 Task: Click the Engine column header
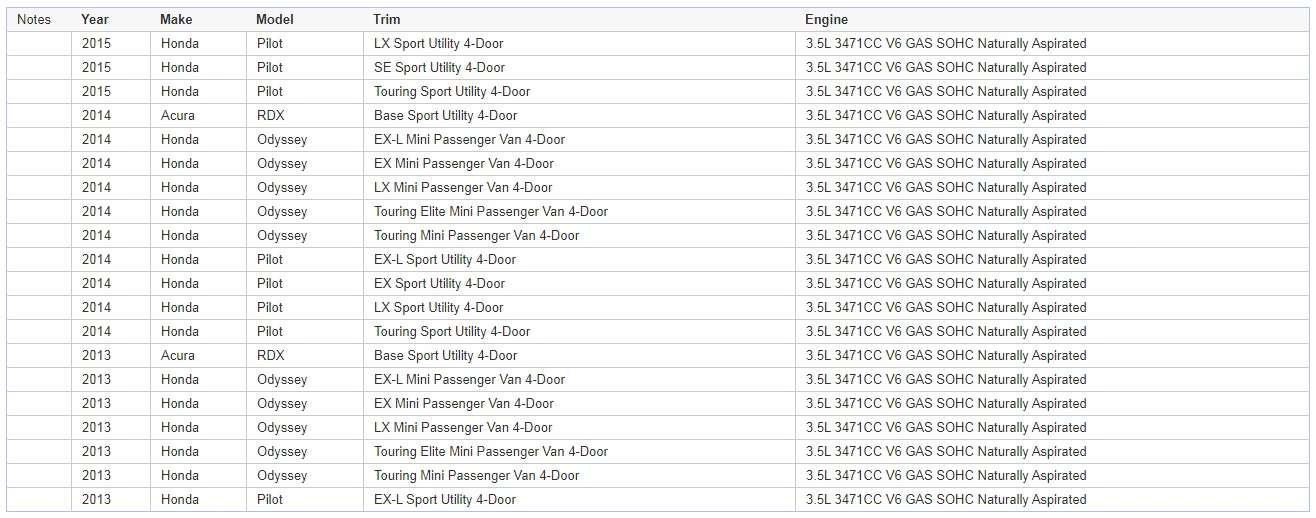coord(826,20)
